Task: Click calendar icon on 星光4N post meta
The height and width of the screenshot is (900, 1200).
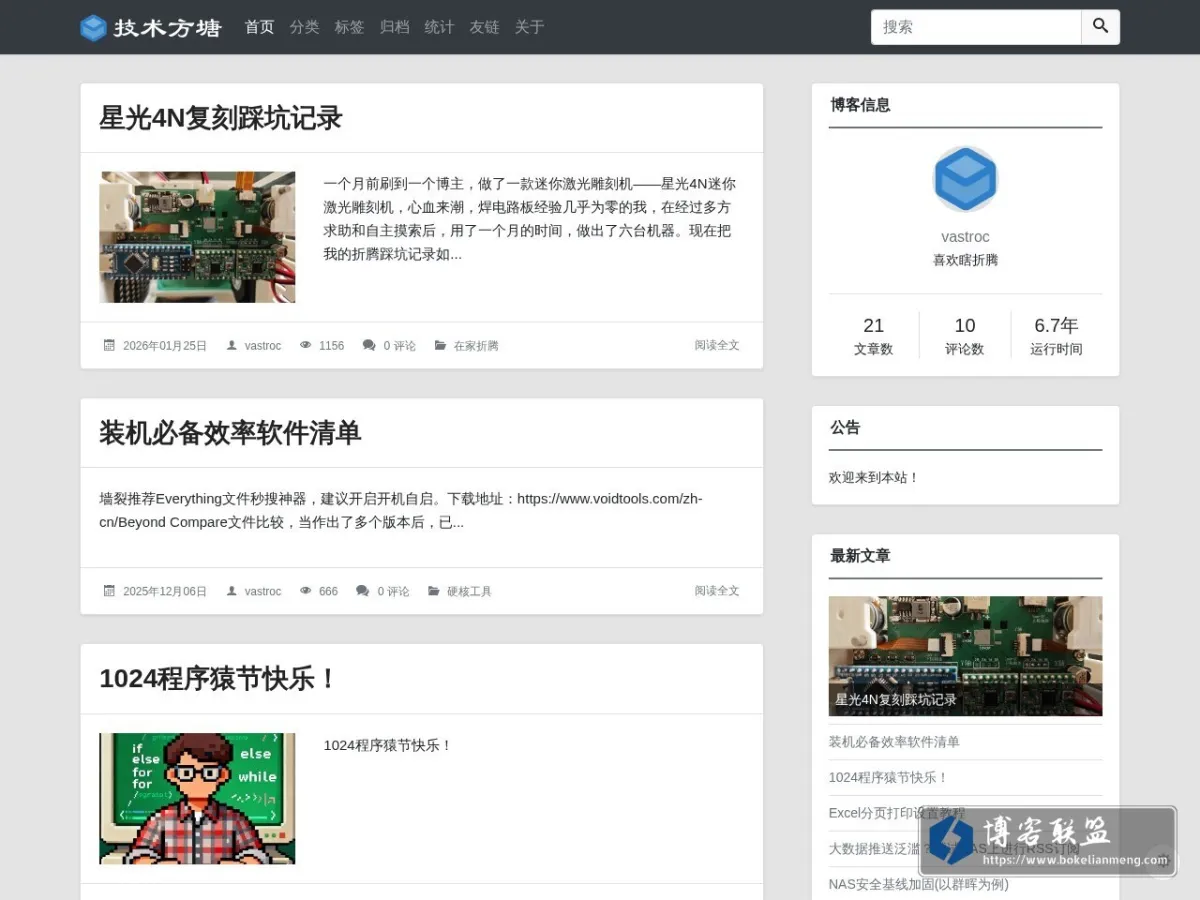Action: (110, 345)
